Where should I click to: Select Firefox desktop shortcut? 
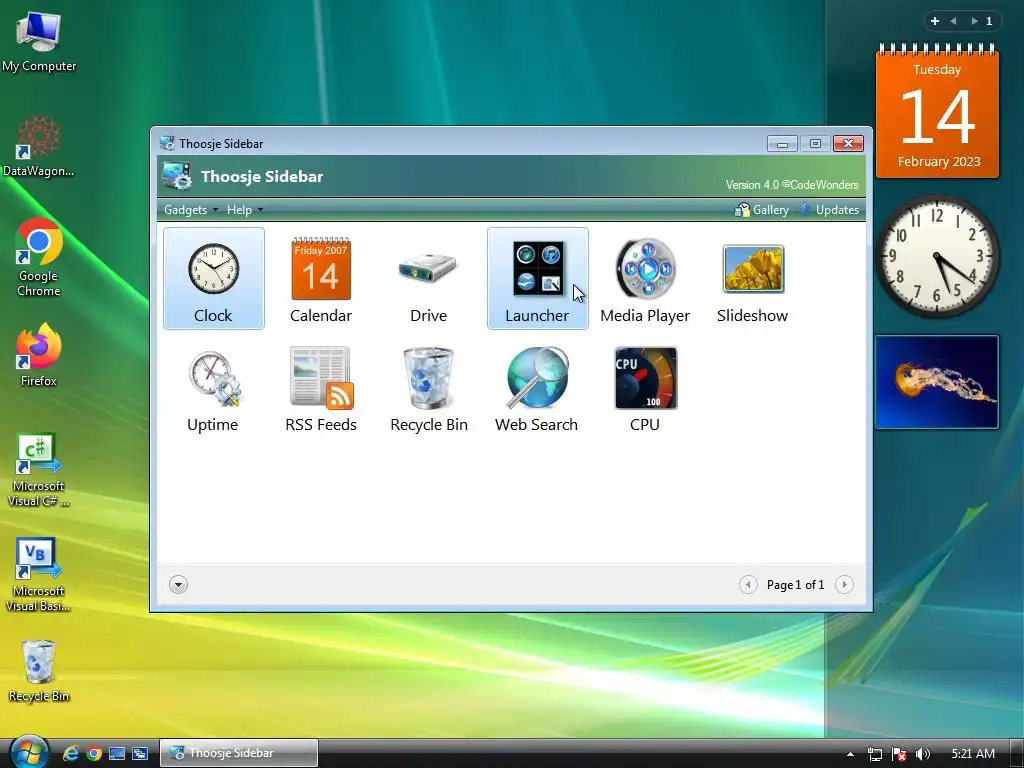tap(39, 355)
